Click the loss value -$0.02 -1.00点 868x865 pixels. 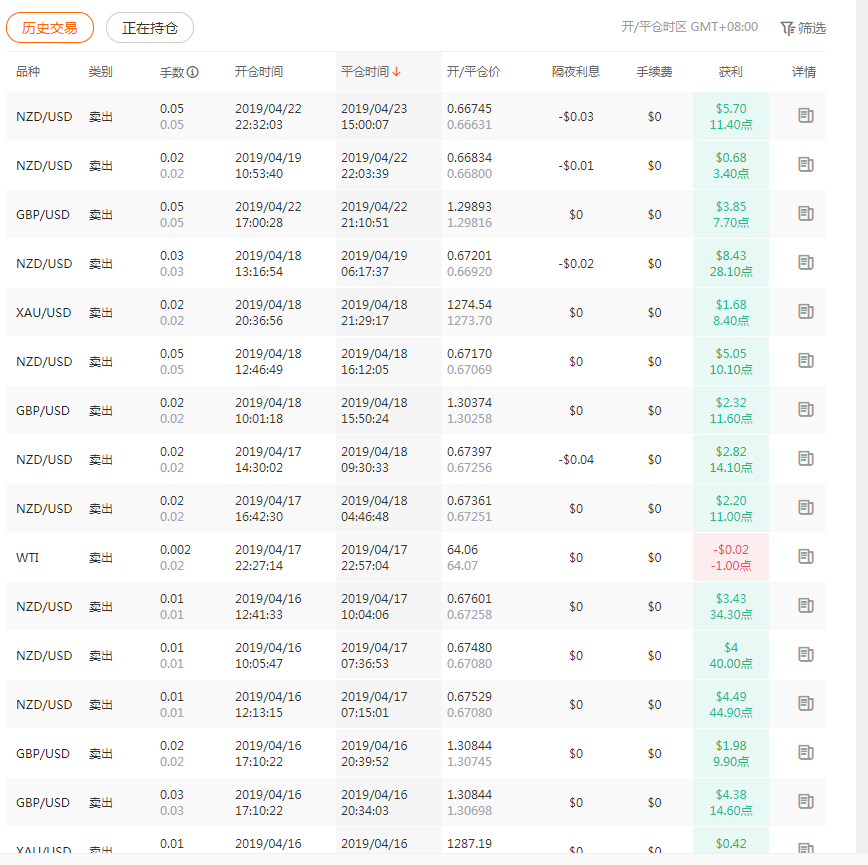[x=731, y=557]
